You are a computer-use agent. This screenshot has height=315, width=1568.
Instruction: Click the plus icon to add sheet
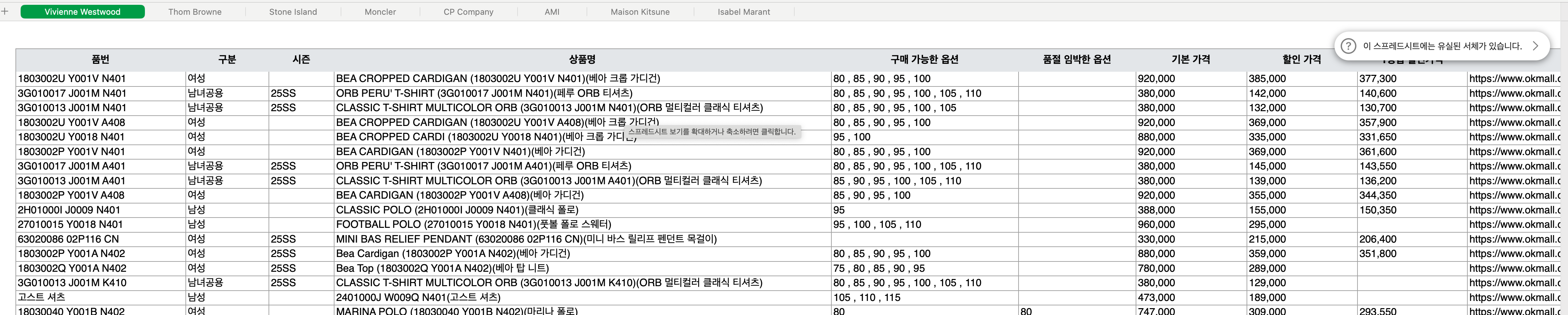(5, 12)
